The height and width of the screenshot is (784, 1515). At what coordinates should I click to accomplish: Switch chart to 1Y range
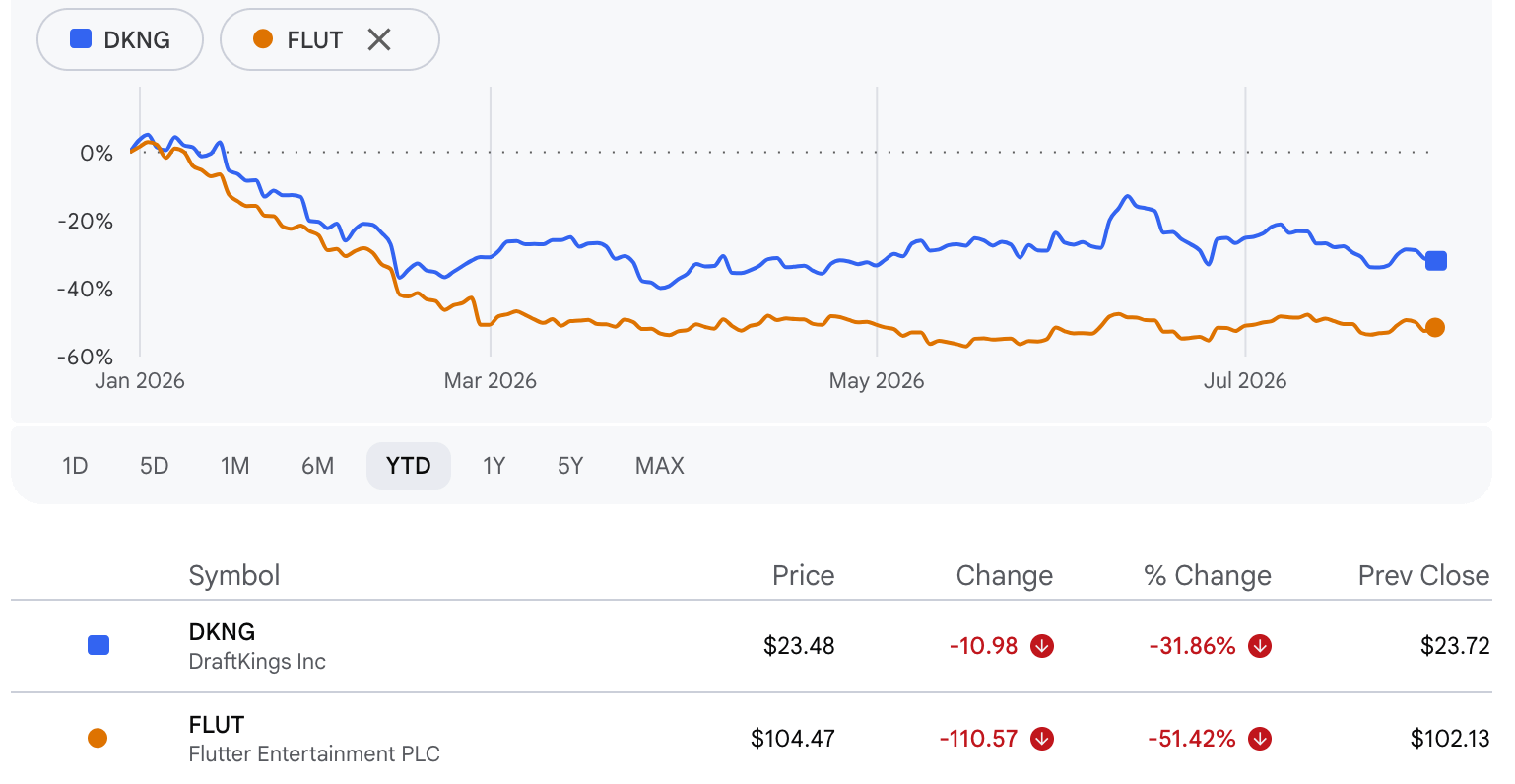point(494,466)
